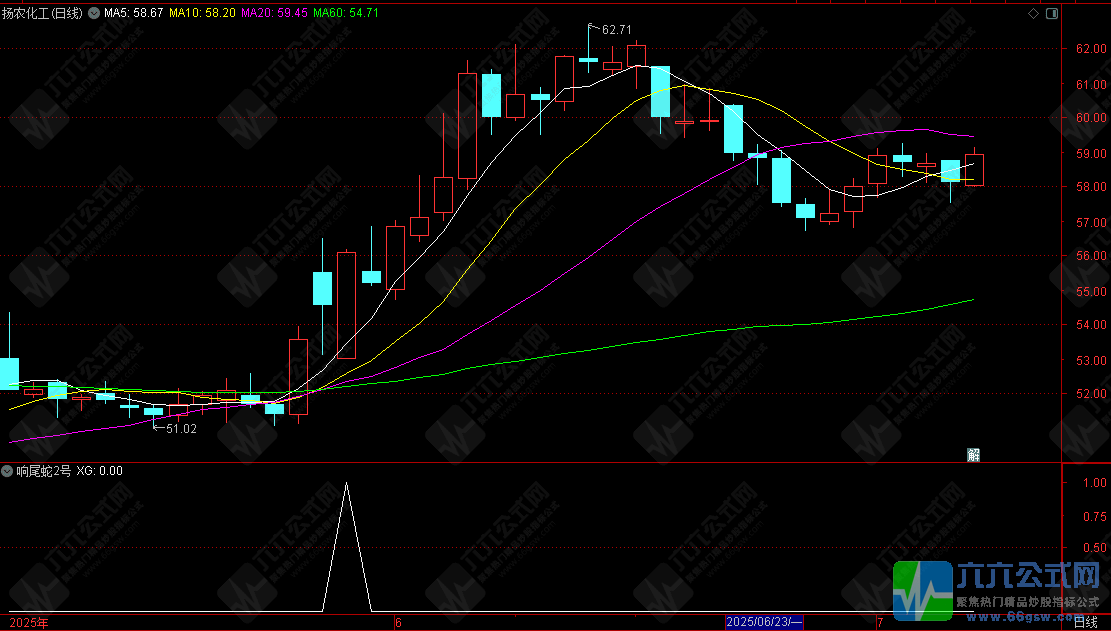1111x631 pixels.
Task: Click the 54.00 price axis label
Action: (x=1092, y=325)
